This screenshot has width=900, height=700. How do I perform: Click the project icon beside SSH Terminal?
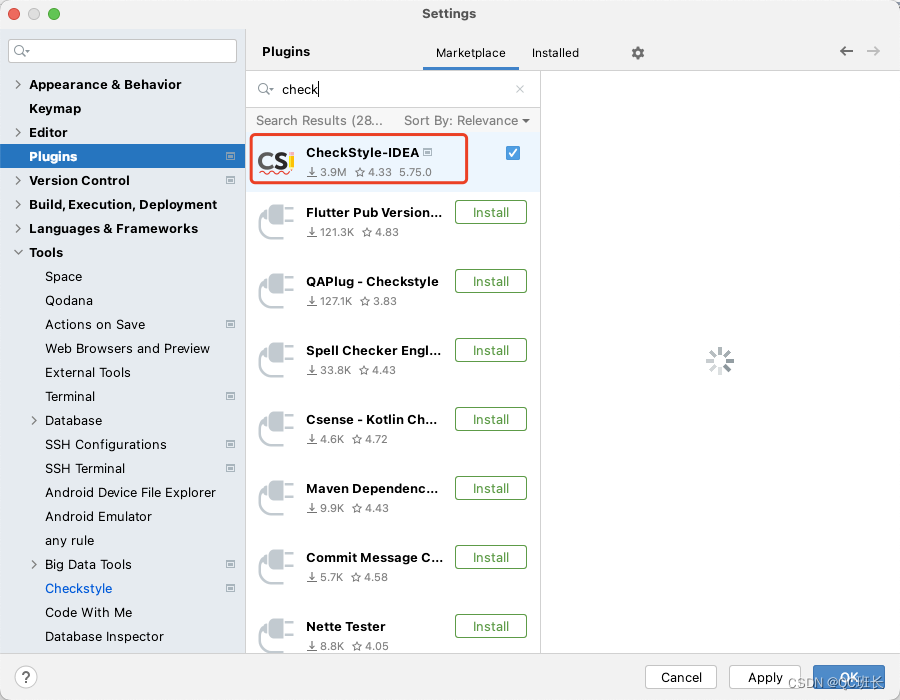[230, 469]
